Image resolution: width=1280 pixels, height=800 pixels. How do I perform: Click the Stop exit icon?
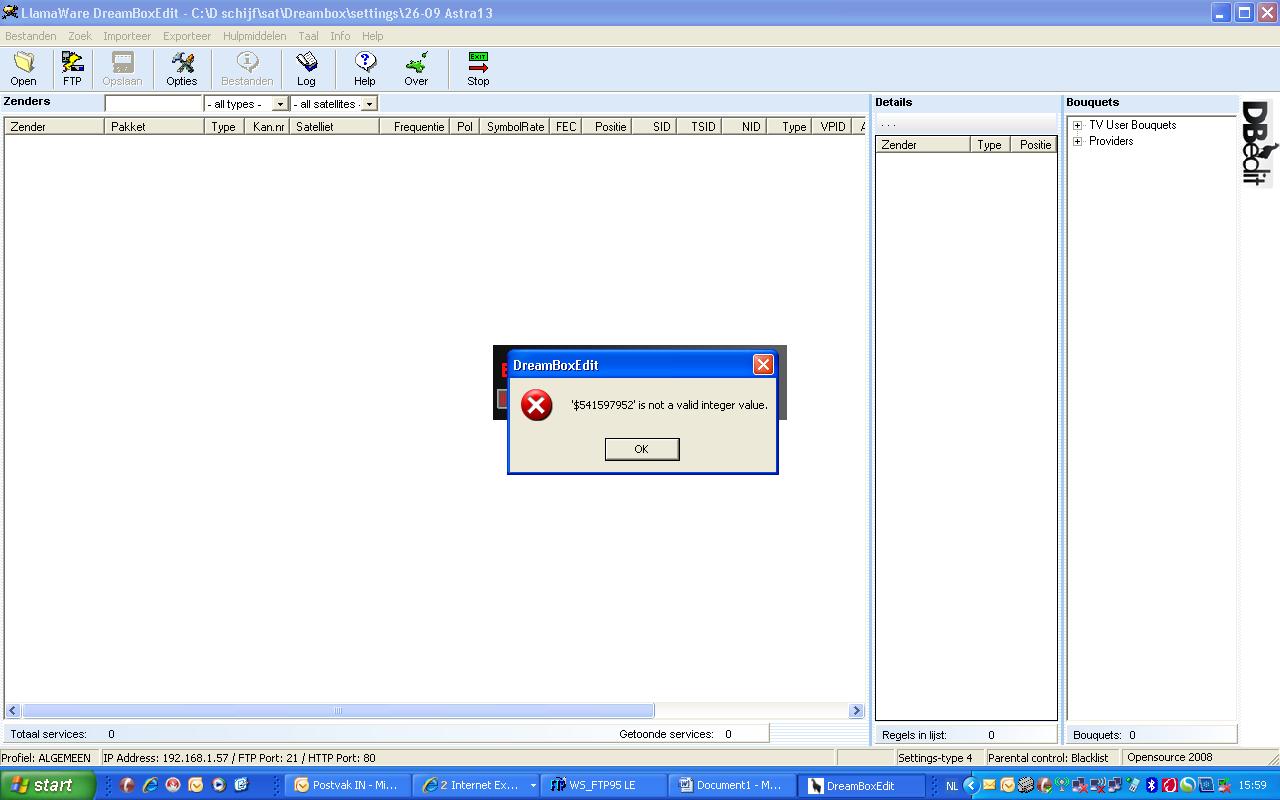478,69
